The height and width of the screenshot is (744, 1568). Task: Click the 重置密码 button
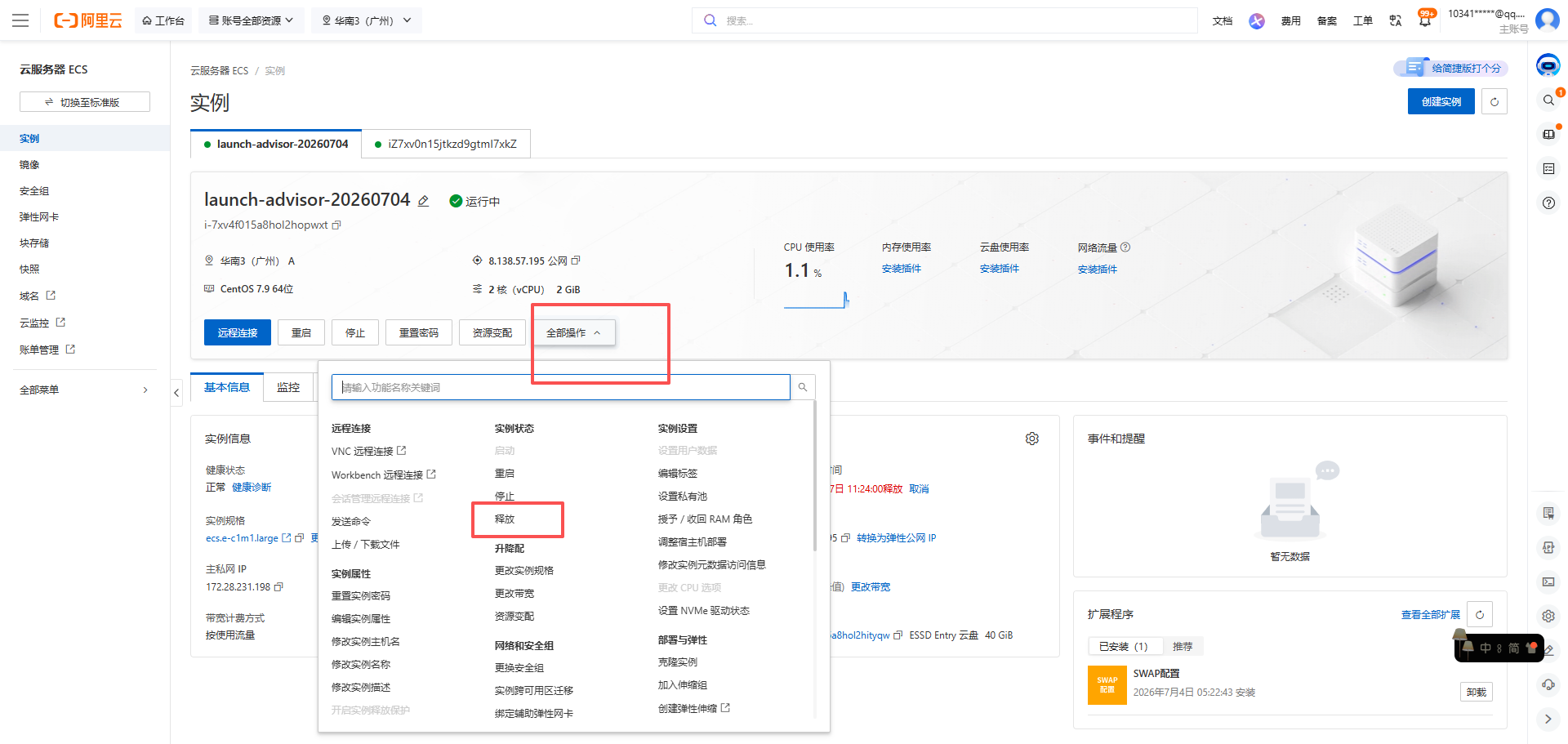tap(419, 332)
